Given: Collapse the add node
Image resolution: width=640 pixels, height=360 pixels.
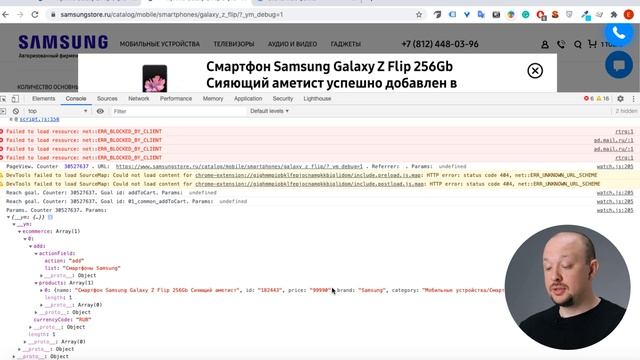Looking at the screenshot, I should pos(31,246).
